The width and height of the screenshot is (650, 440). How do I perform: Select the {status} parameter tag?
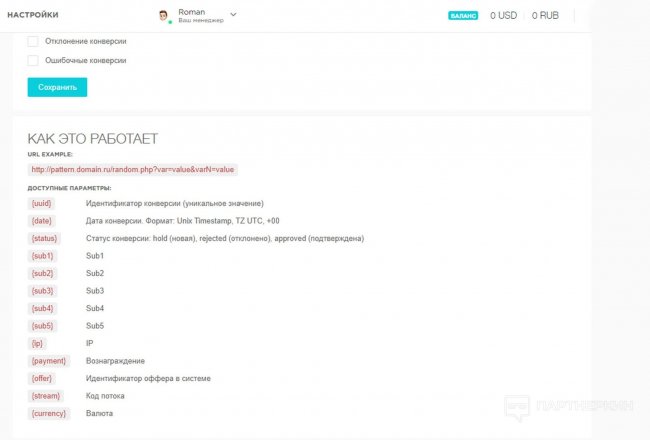(44, 238)
